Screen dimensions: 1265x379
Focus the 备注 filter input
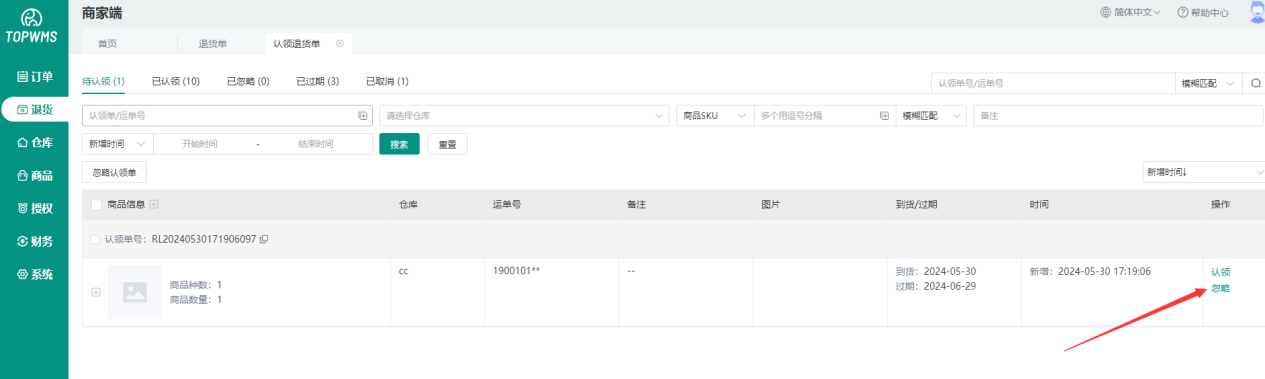click(x=1118, y=116)
